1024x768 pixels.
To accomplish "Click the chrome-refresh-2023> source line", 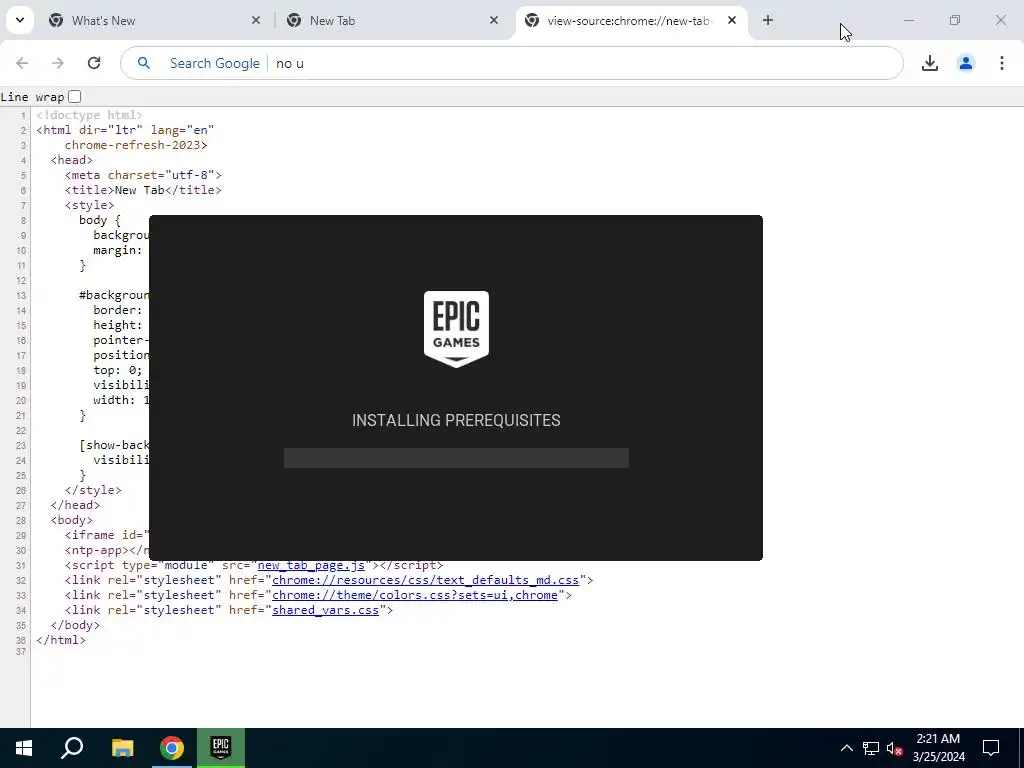I will 136,145.
